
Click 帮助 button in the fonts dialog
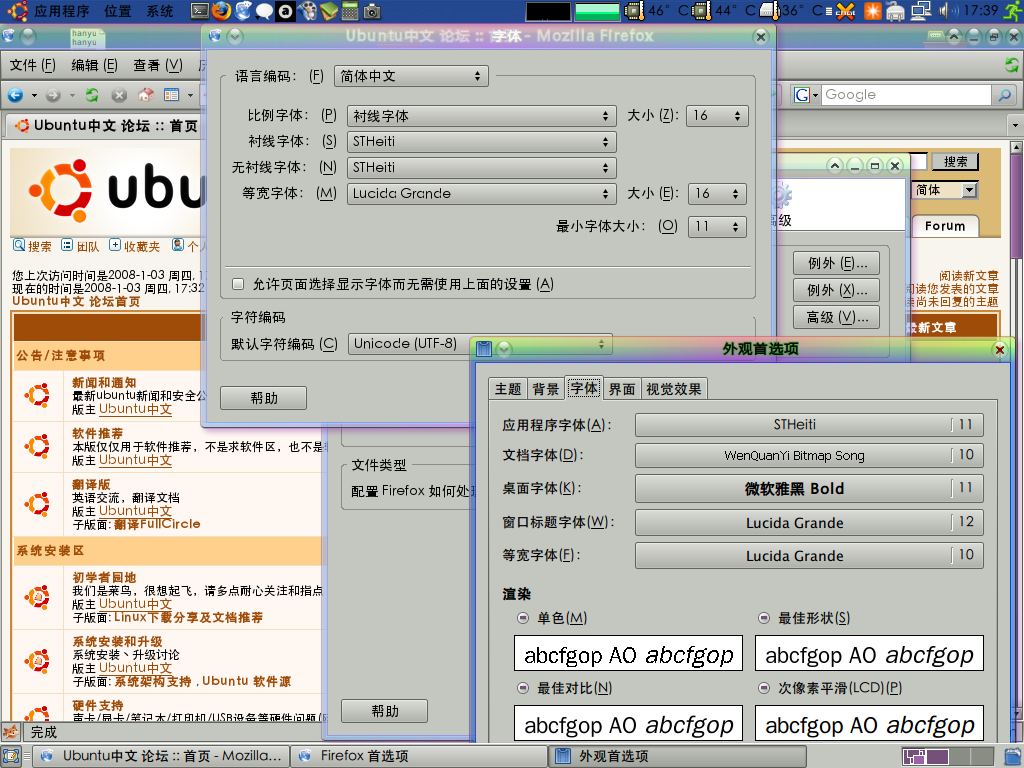pos(263,398)
